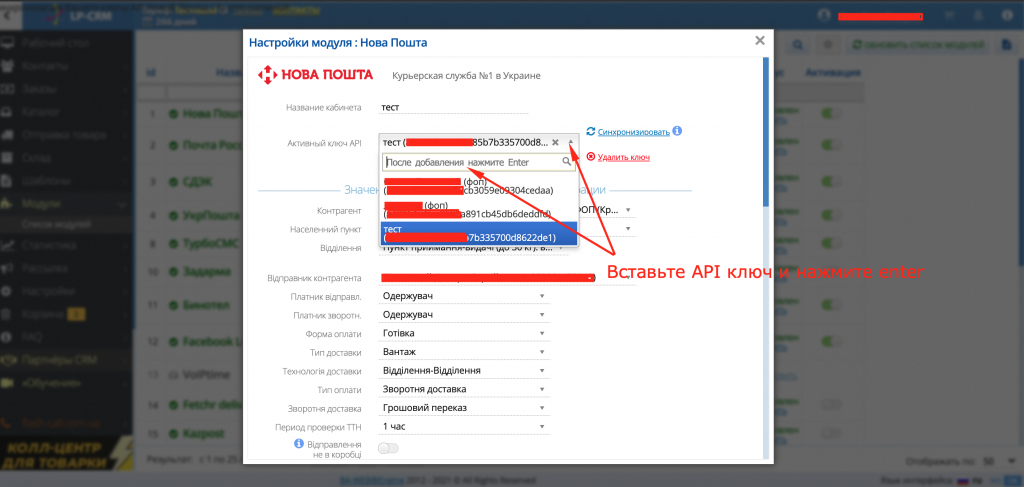Open the Форма оплати dropdown
The width and height of the screenshot is (1024, 487).
pos(464,333)
